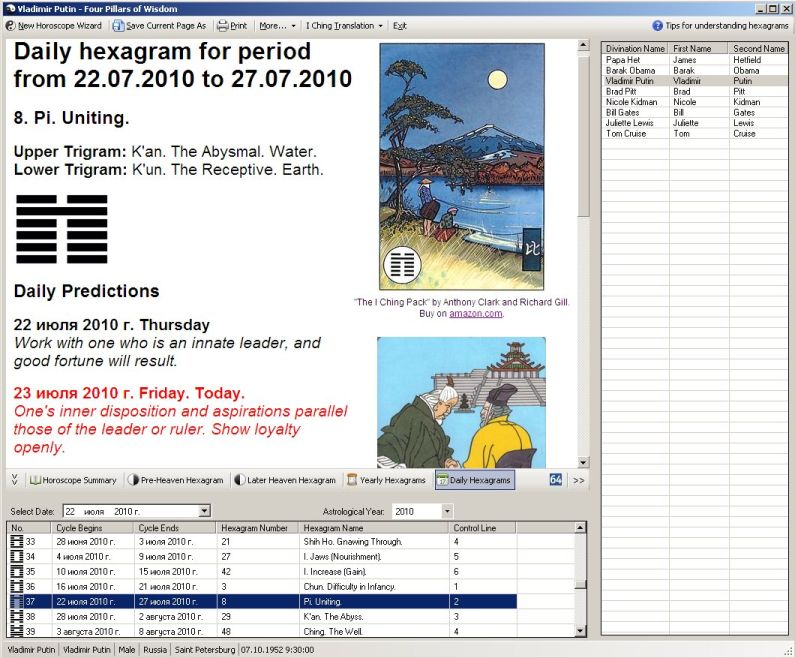Click the >> tab overflow arrow

click(x=578, y=480)
